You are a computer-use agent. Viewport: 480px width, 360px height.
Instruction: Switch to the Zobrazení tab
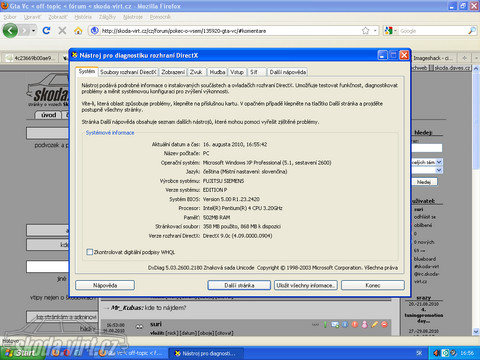[x=173, y=72]
